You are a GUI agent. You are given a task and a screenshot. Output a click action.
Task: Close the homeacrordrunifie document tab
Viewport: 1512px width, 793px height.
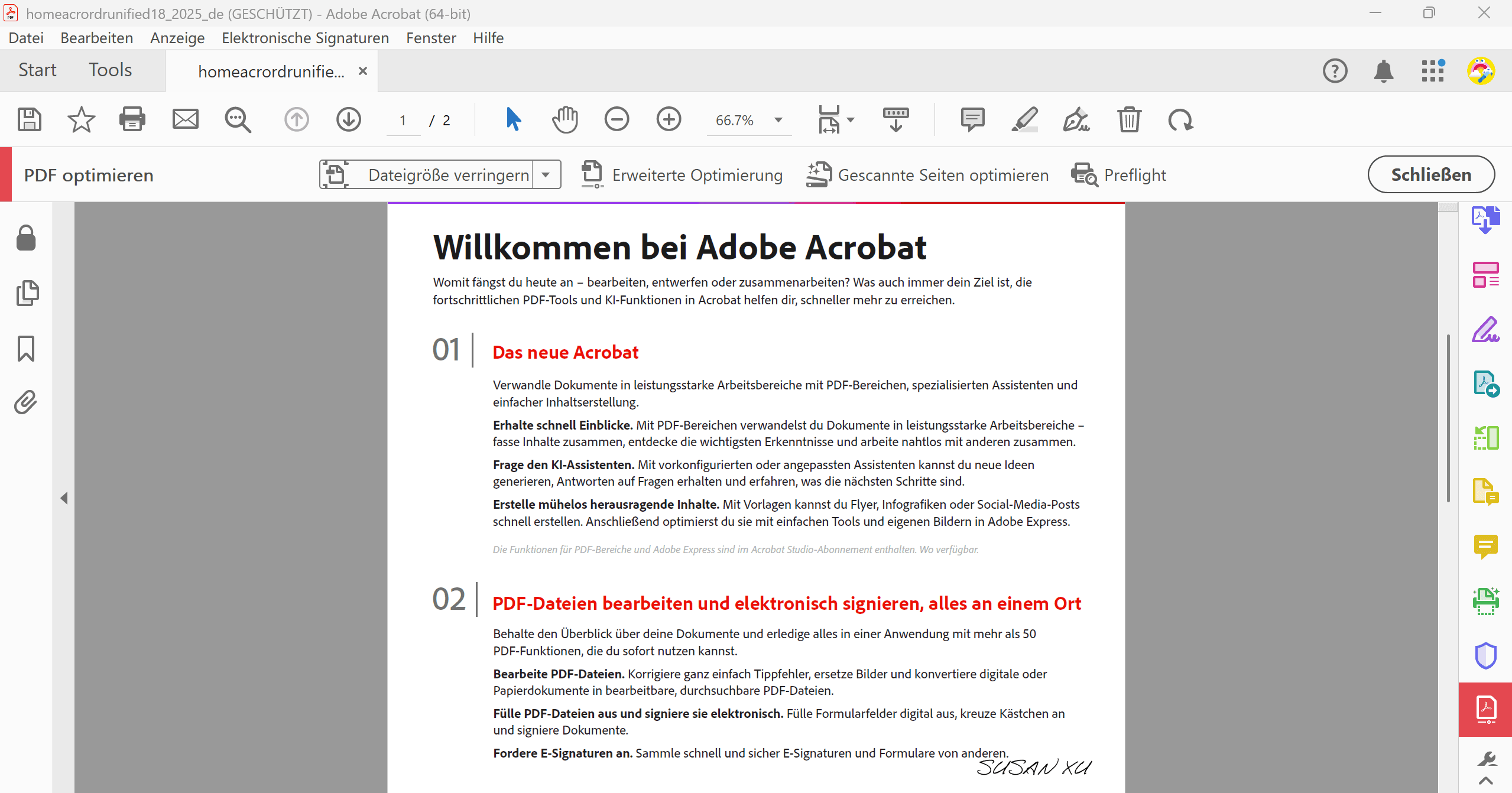pos(363,71)
